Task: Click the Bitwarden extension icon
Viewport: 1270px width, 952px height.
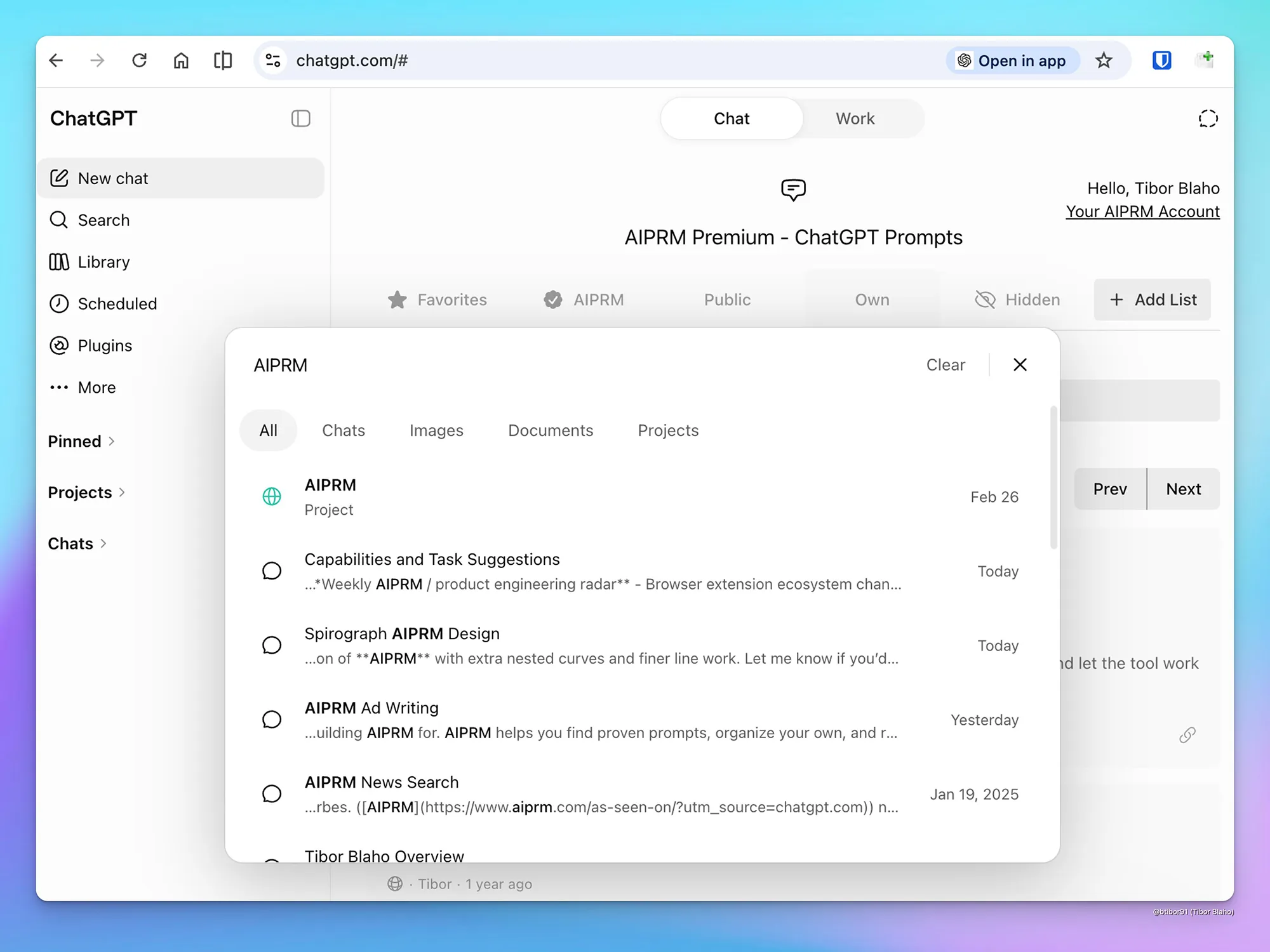Action: 1161,60
